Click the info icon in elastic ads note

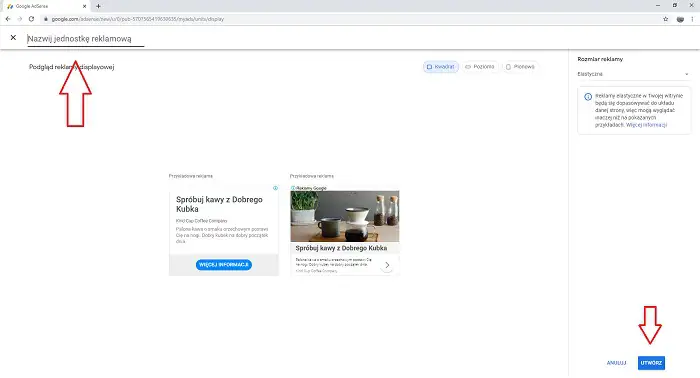point(588,96)
